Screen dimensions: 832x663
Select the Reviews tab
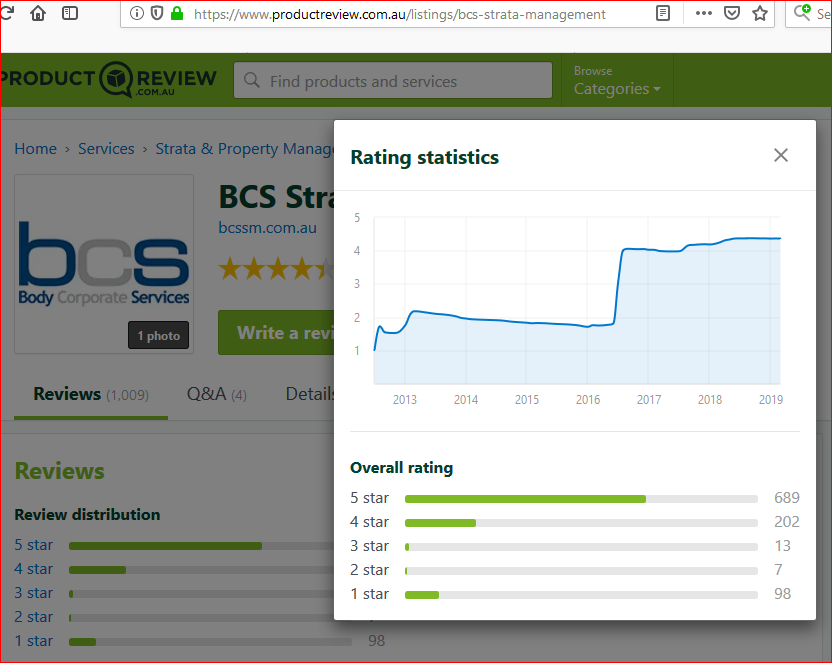(x=90, y=394)
